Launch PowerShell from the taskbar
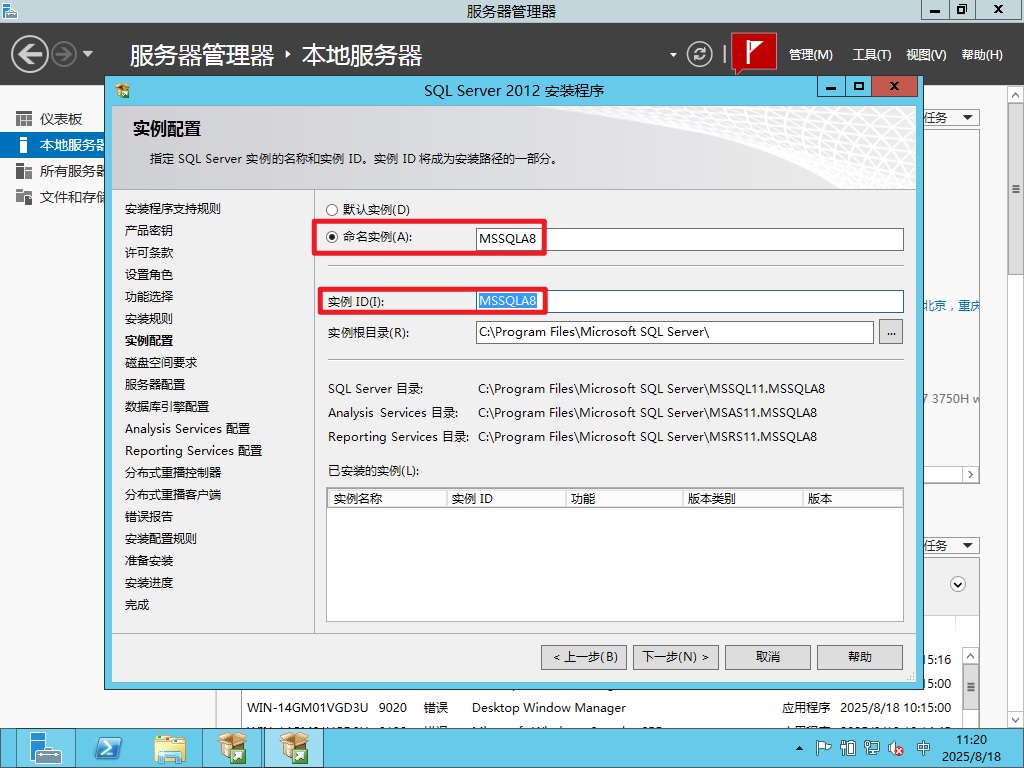This screenshot has width=1024, height=768. (x=108, y=748)
